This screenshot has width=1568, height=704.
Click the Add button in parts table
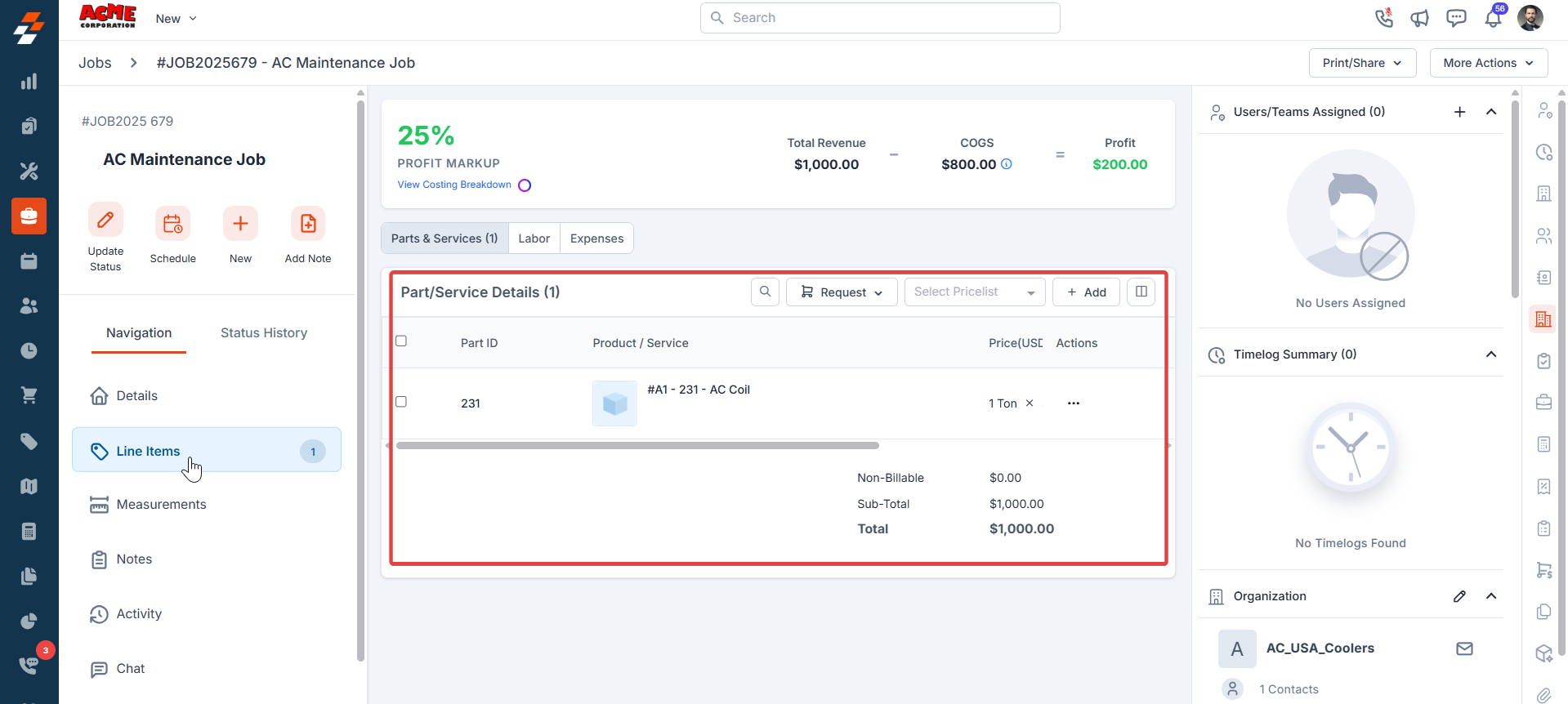pos(1086,292)
